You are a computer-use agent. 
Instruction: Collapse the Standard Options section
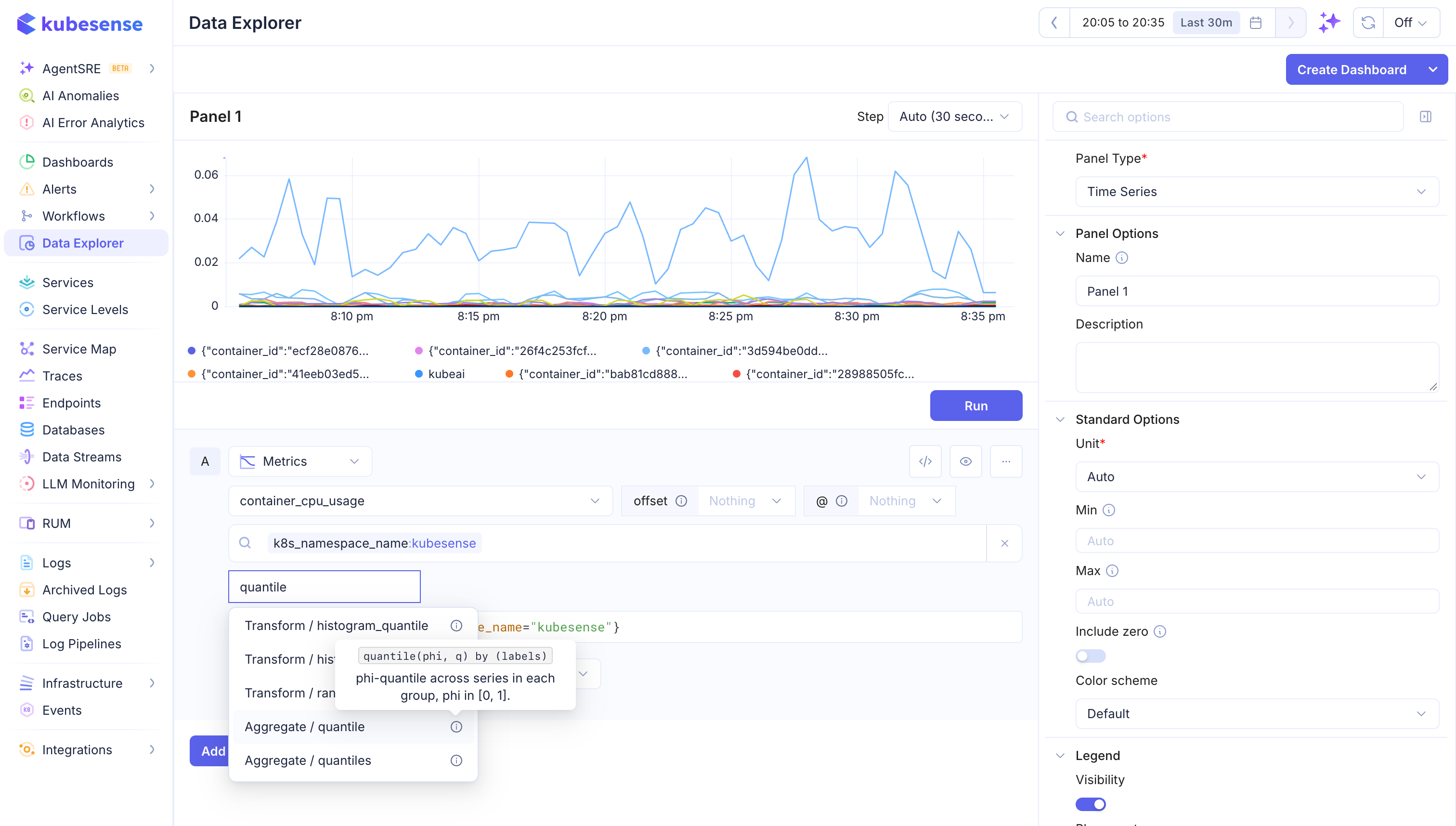coord(1060,419)
